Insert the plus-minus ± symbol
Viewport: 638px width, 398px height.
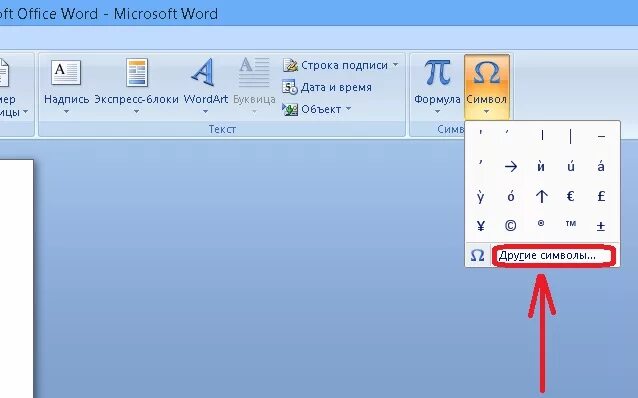click(601, 226)
